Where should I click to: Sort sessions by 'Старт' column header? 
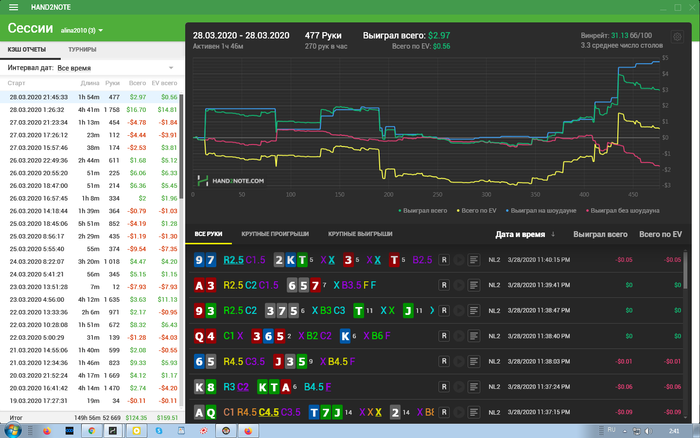(17, 83)
